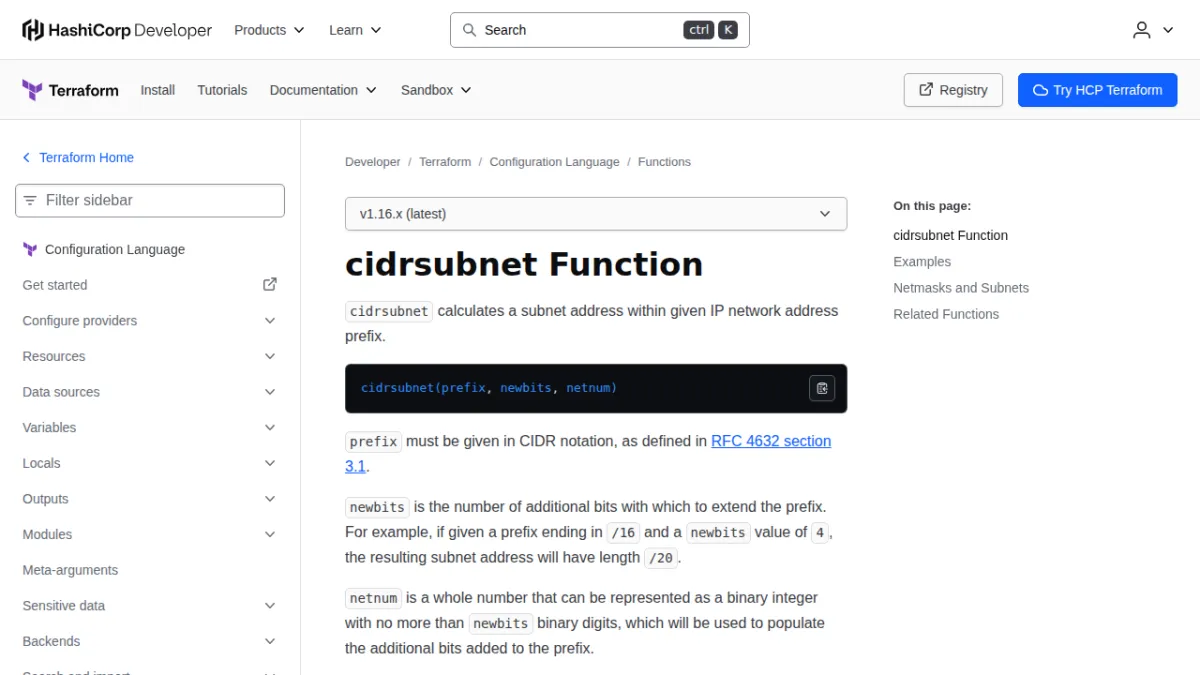
Task: Expand the Configure providers section
Action: click(x=270, y=321)
